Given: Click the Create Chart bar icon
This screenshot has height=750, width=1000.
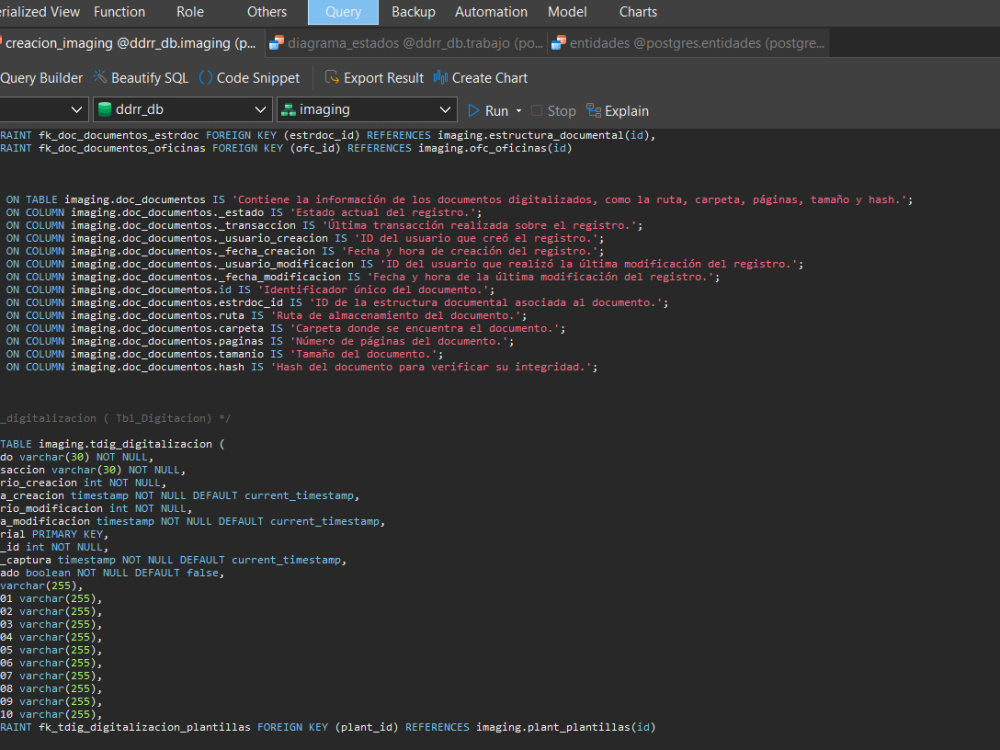Looking at the screenshot, I should tap(441, 77).
